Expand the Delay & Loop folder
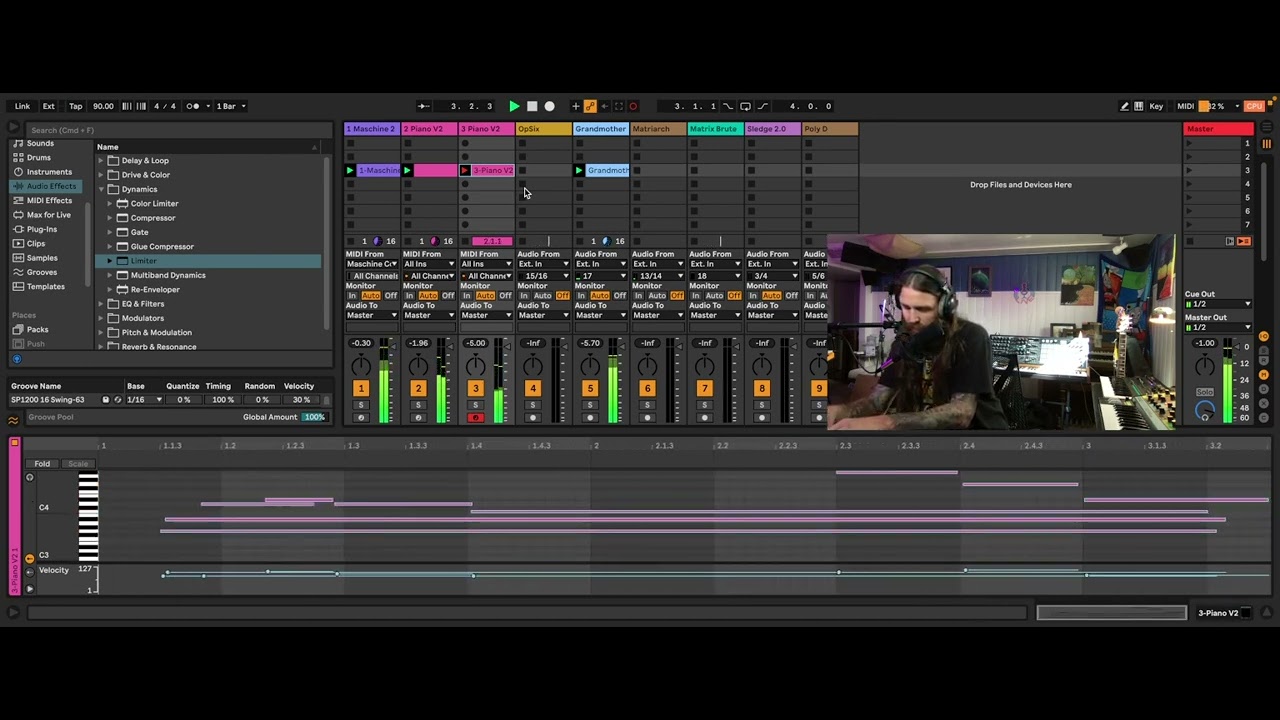Screen dimensions: 1280x720 coord(101,161)
